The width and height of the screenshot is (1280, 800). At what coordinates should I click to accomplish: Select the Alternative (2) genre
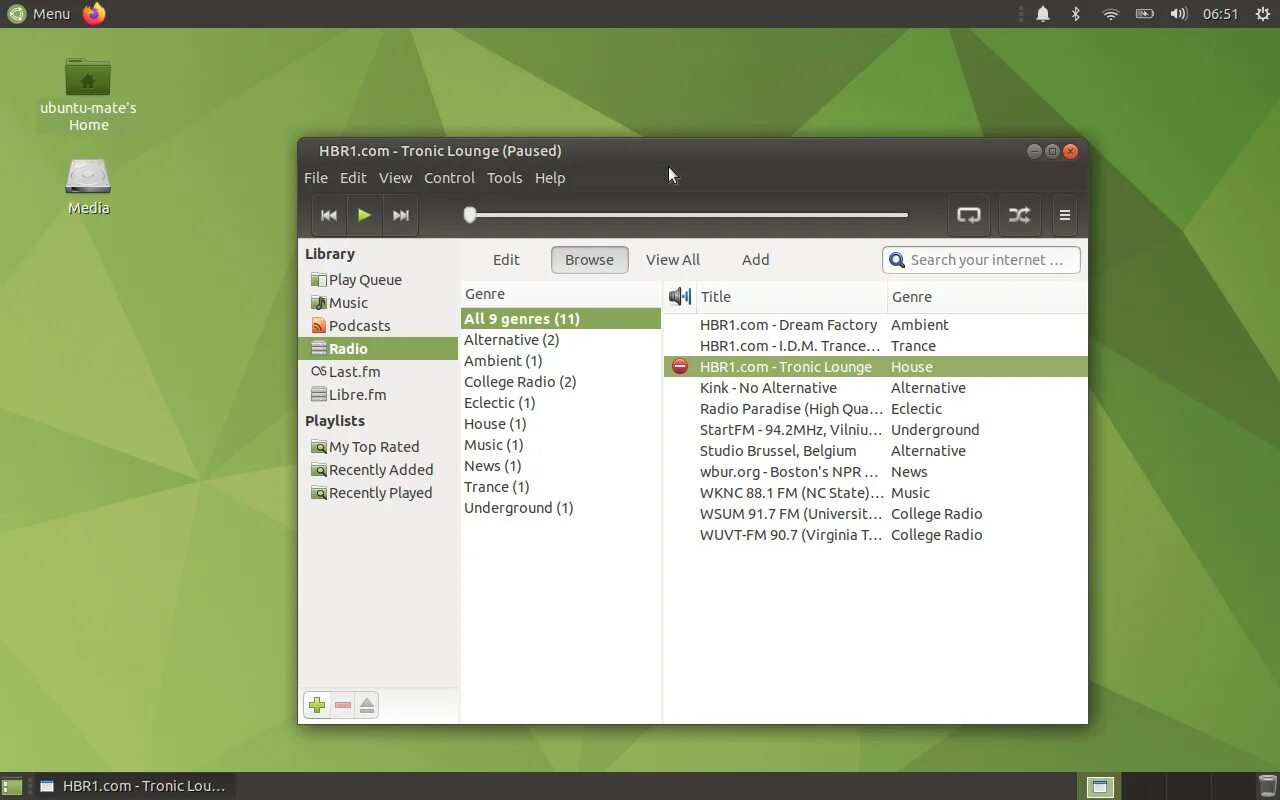[560, 340]
